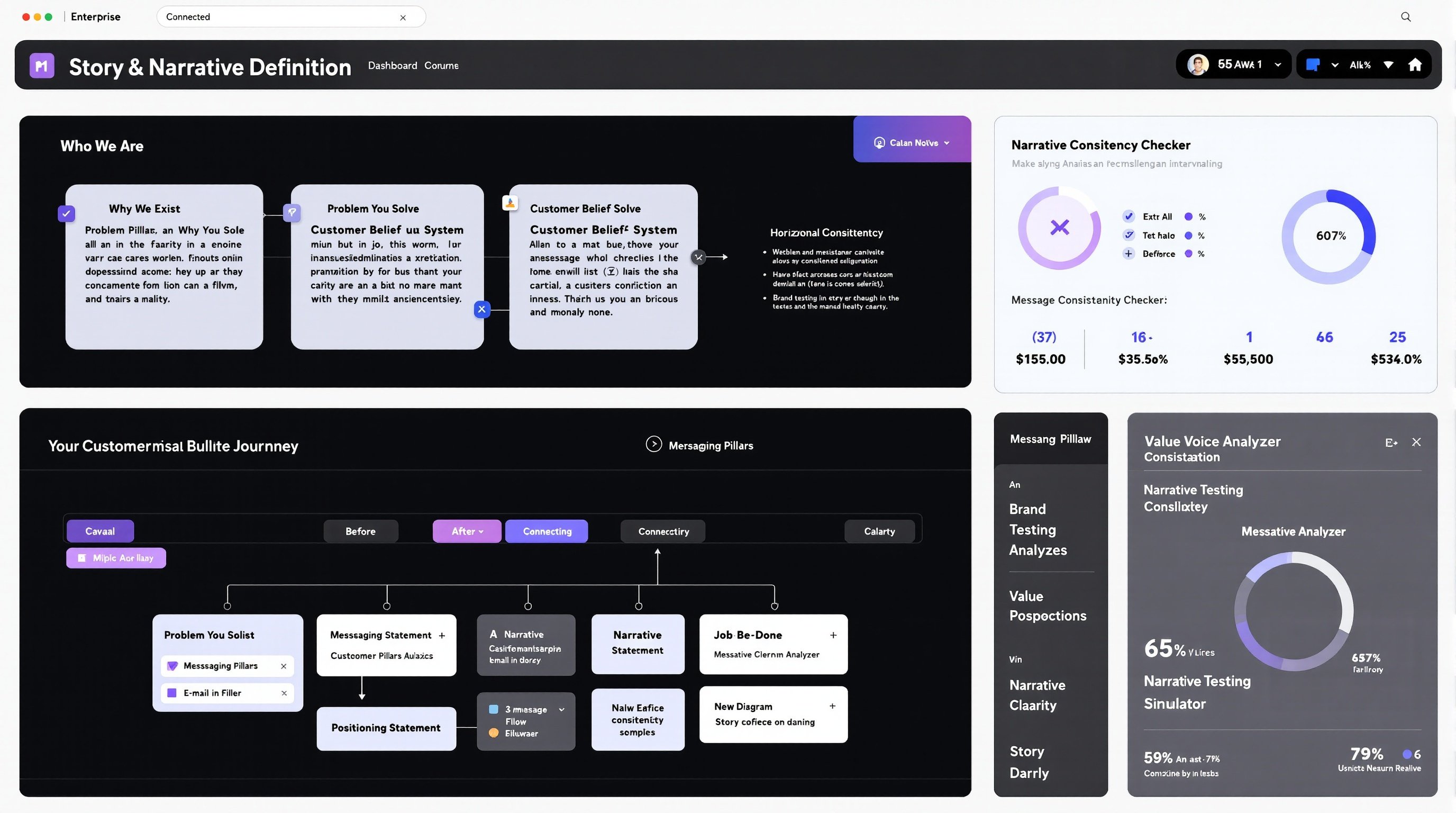Toggle the Extr All checkbox
This screenshot has height=813, width=1456.
pos(1129,216)
